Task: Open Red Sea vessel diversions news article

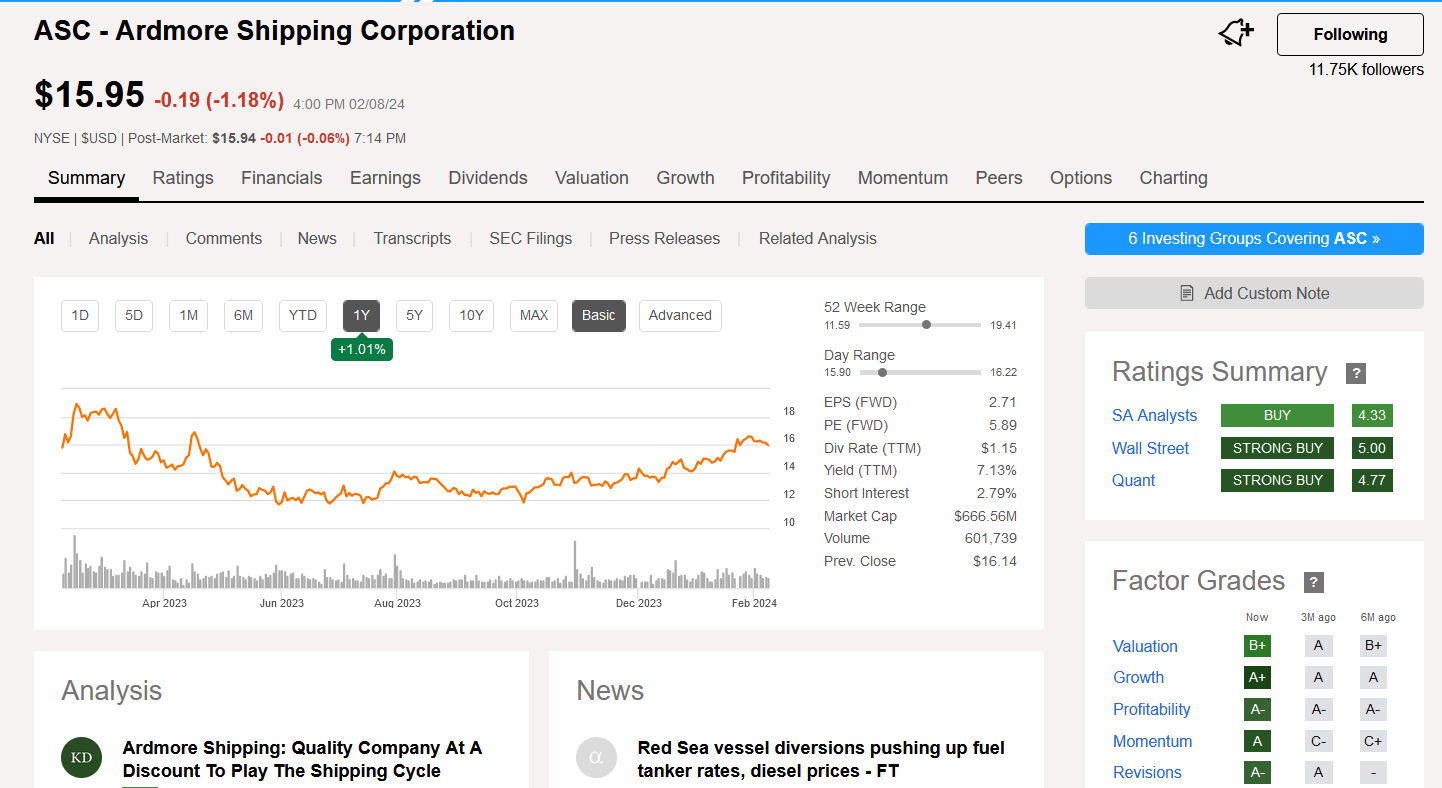Action: pyautogui.click(x=821, y=759)
